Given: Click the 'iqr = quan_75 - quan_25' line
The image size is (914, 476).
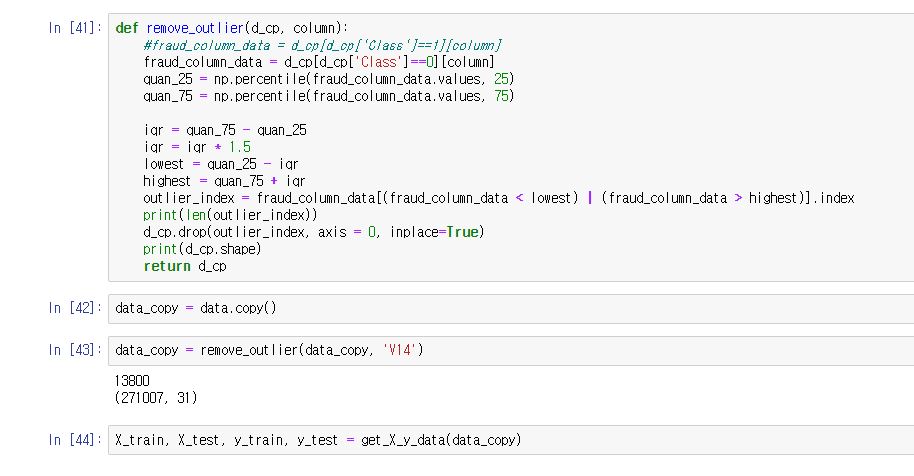Looking at the screenshot, I should coord(225,130).
